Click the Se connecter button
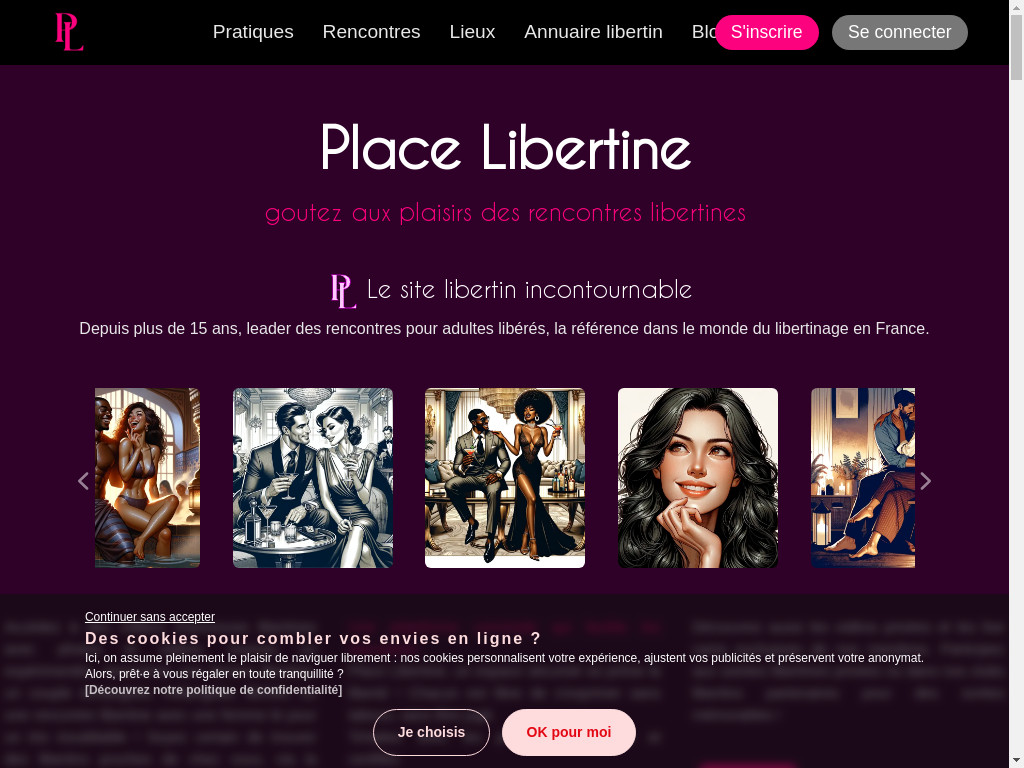 899,32
